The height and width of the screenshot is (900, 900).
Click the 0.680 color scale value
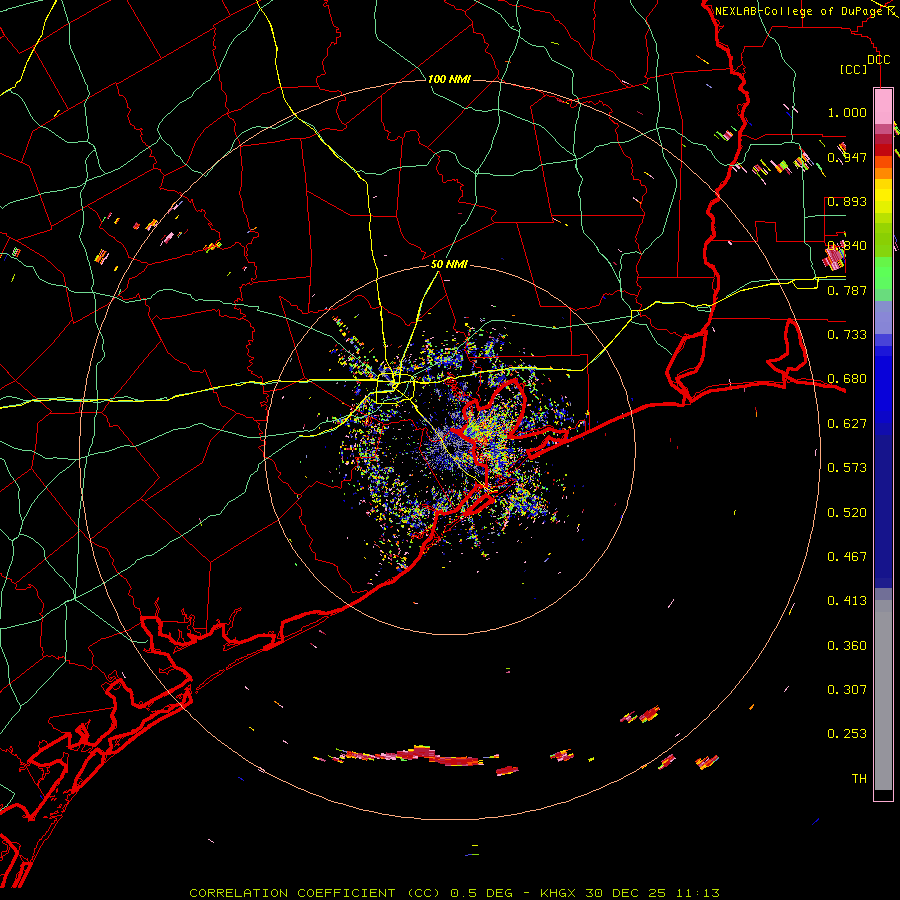click(x=847, y=379)
